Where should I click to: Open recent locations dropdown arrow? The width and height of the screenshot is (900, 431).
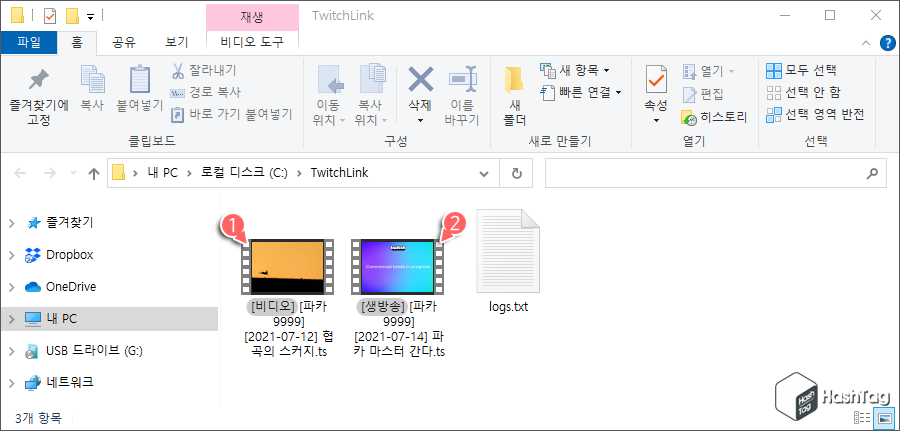pos(72,173)
